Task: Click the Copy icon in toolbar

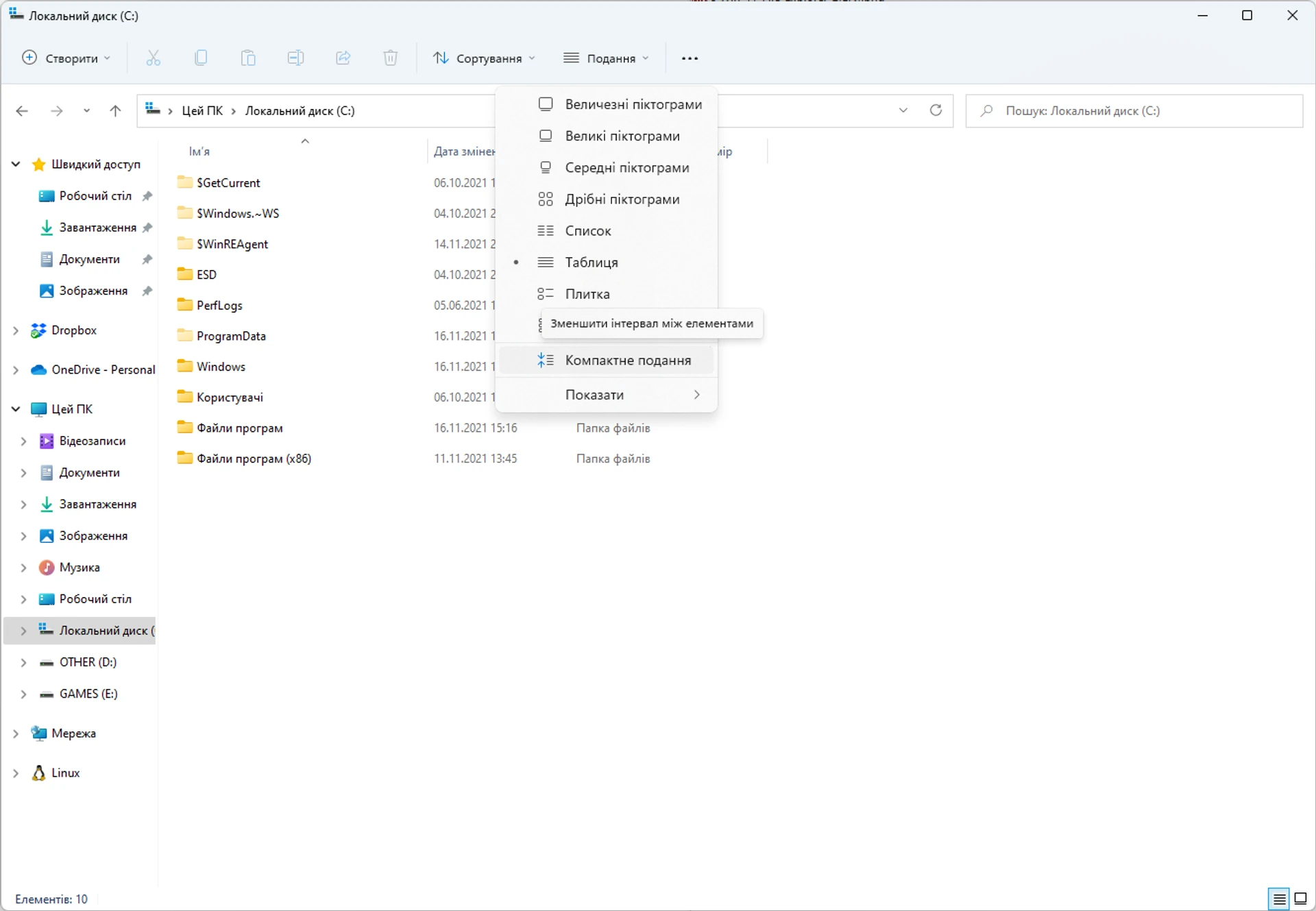Action: click(201, 58)
